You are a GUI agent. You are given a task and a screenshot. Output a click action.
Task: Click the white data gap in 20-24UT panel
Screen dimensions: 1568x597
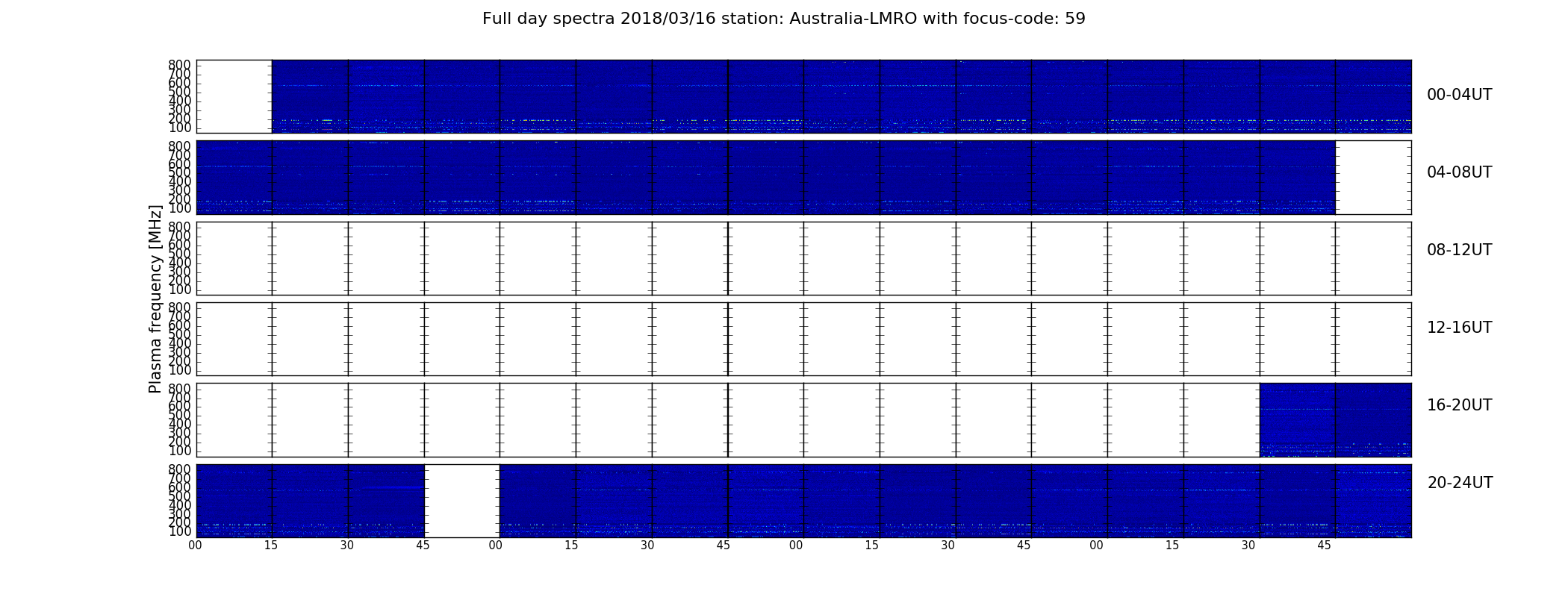click(461, 501)
